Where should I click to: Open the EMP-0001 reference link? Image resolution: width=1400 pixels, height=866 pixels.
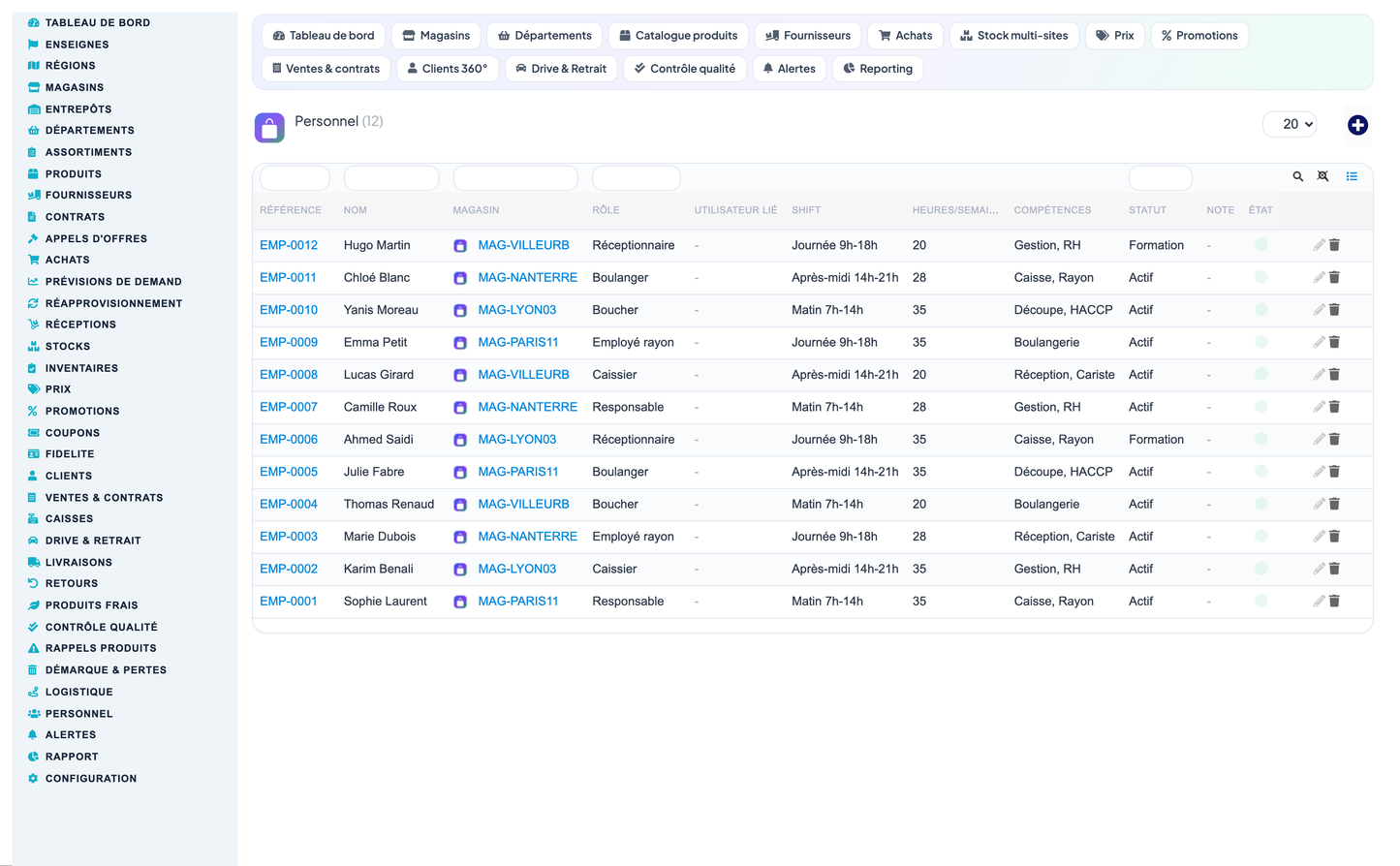[x=289, y=602]
